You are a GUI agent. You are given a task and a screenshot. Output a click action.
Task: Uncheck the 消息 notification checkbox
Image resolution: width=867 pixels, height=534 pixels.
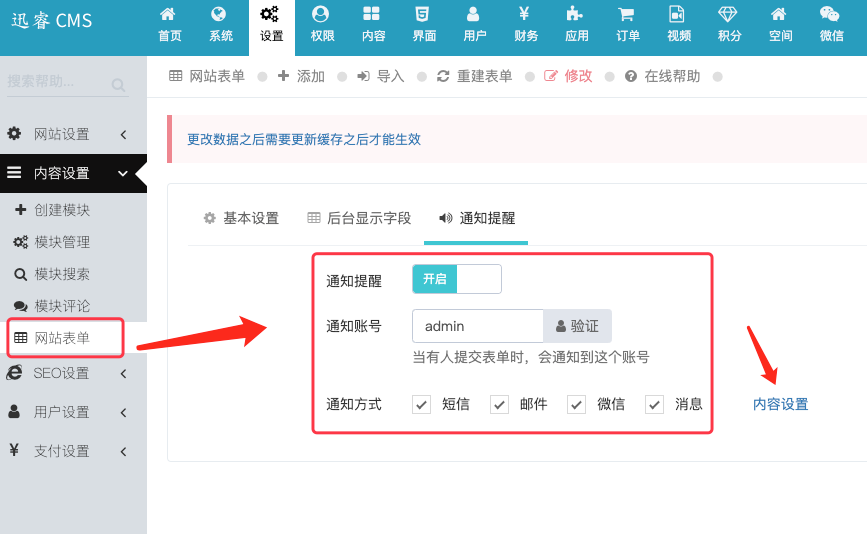click(x=654, y=405)
